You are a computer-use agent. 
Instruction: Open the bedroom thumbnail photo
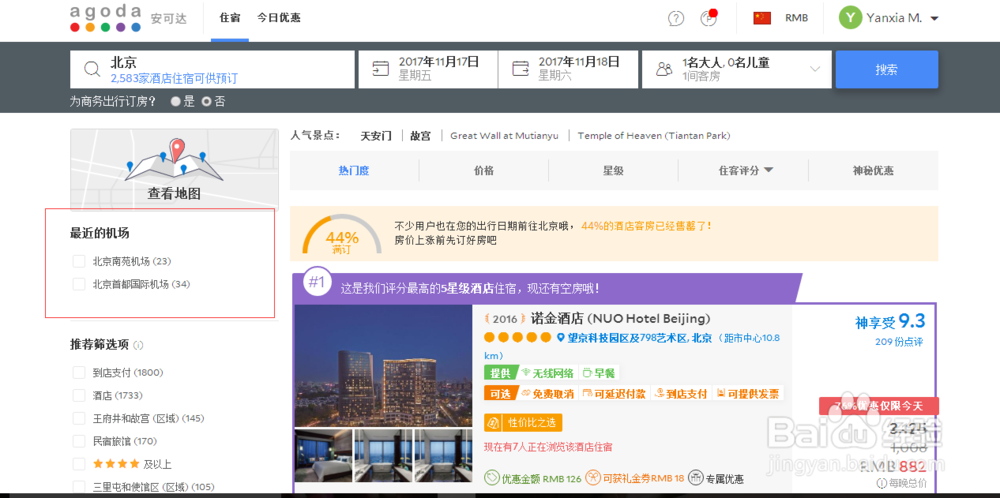tap(323, 455)
